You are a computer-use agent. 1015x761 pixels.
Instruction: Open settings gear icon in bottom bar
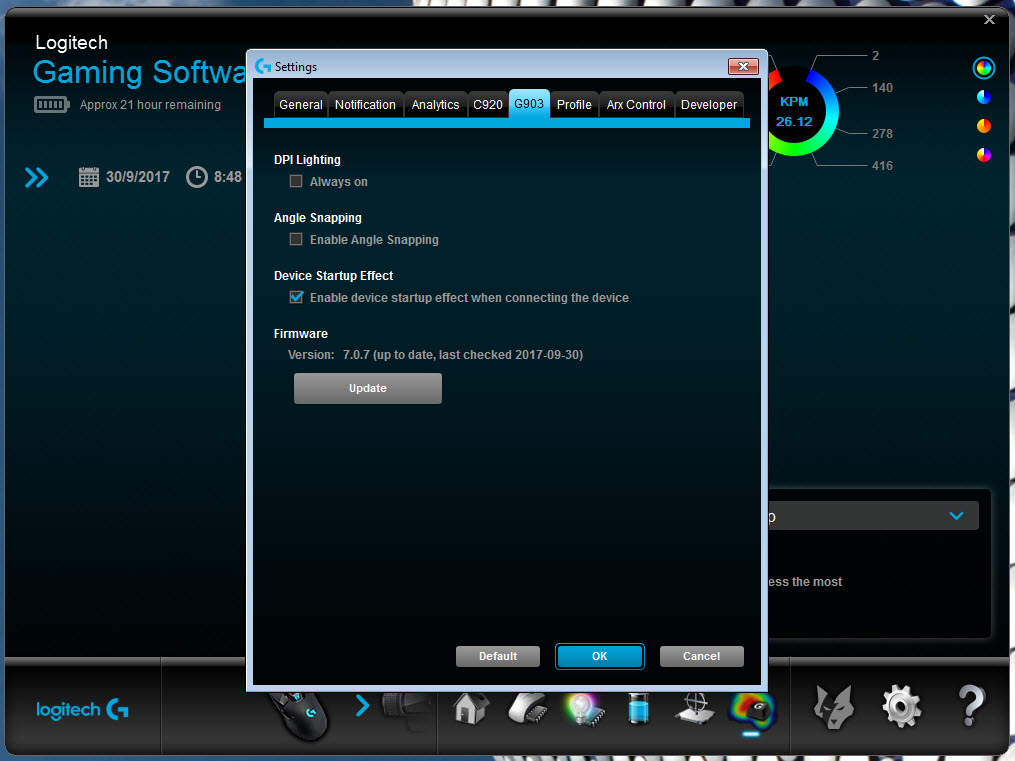point(902,706)
